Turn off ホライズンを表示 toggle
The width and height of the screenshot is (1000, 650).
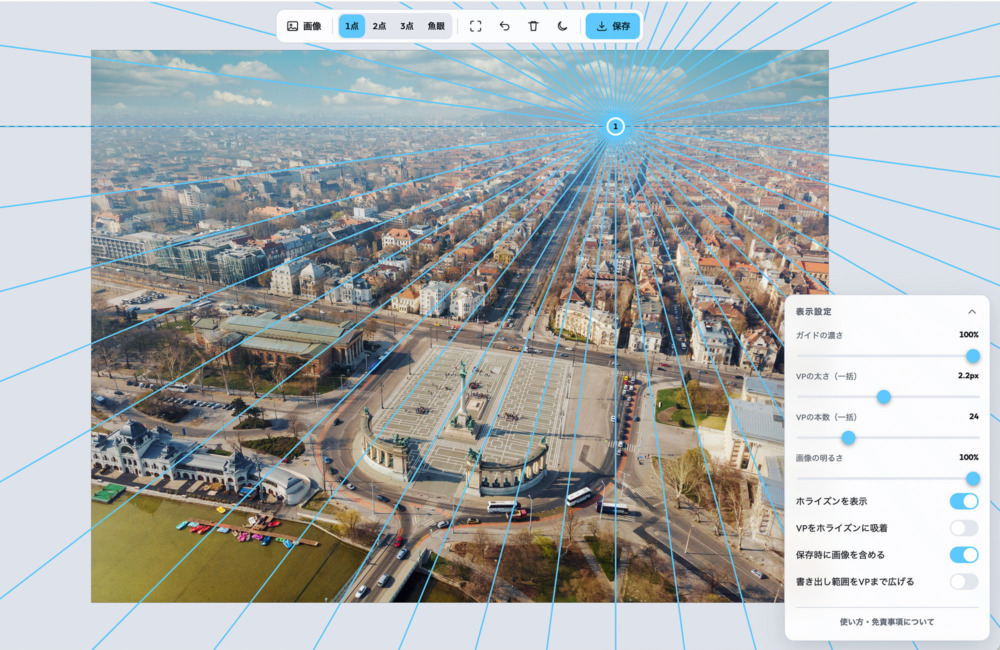point(964,501)
